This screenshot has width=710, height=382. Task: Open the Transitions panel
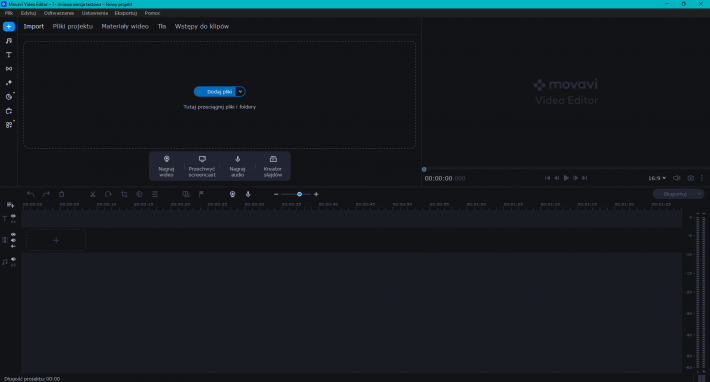click(9, 69)
